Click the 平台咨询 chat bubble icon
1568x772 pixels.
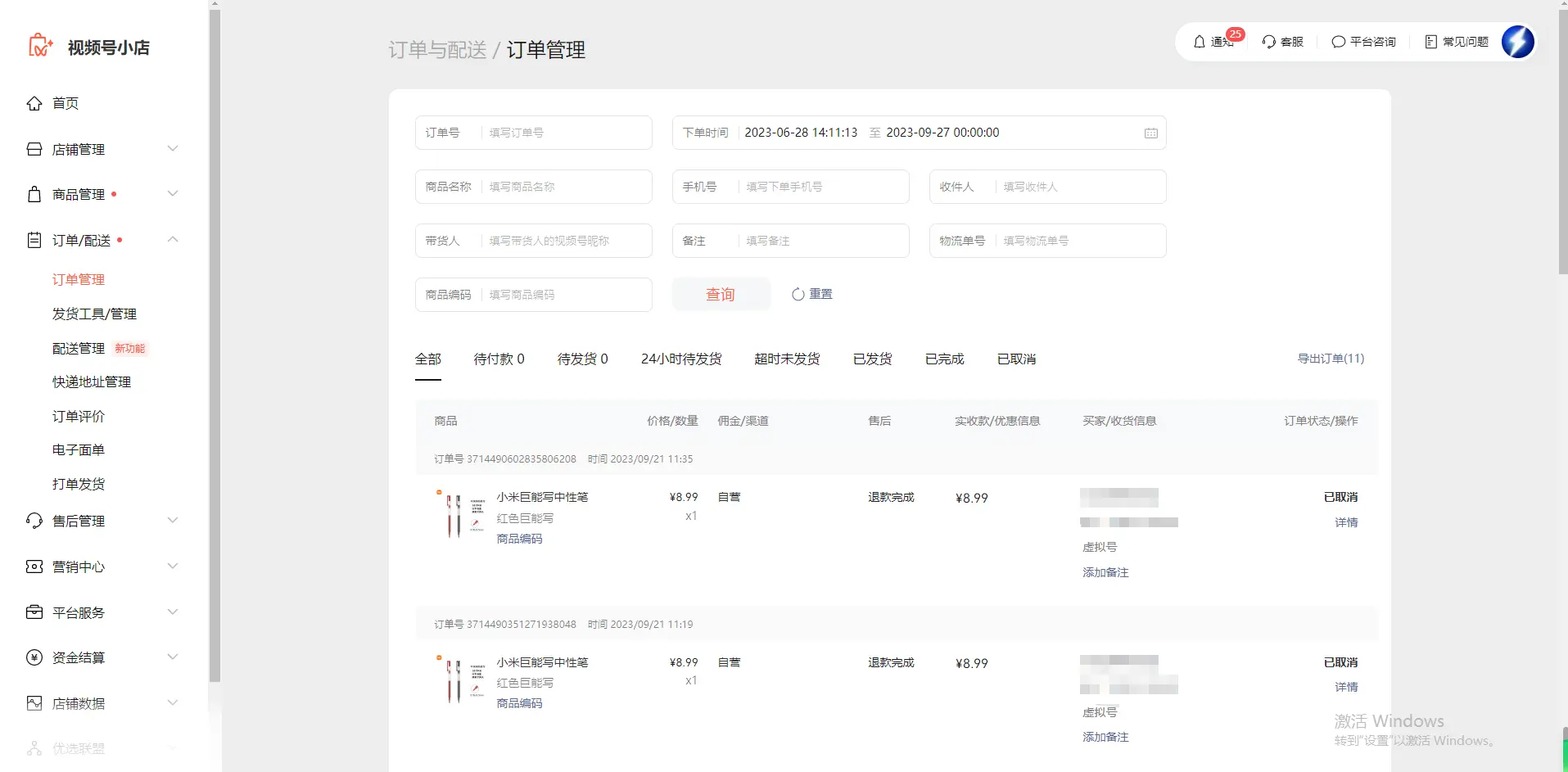click(x=1338, y=42)
